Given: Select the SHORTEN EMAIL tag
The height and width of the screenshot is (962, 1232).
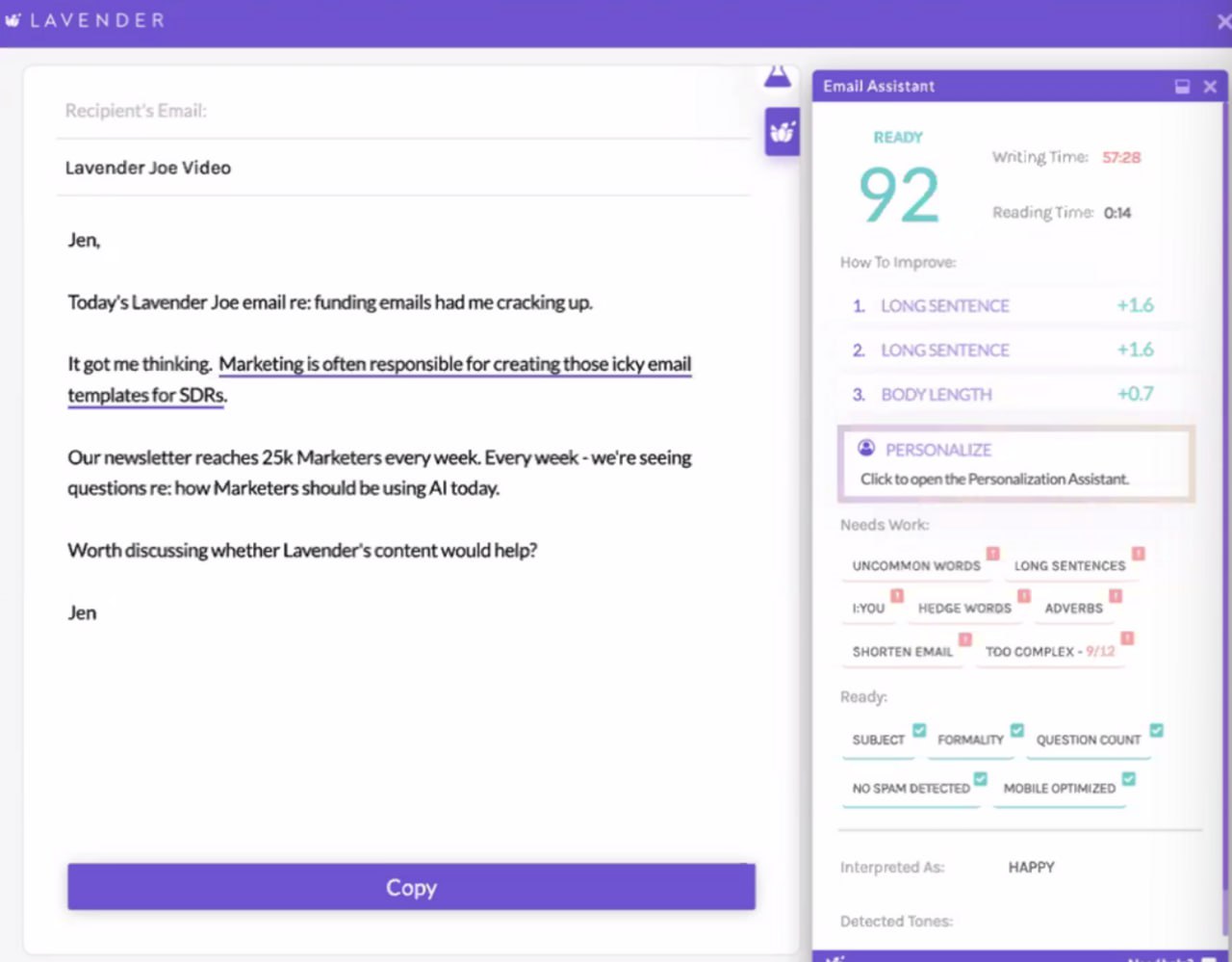Looking at the screenshot, I should (x=902, y=652).
